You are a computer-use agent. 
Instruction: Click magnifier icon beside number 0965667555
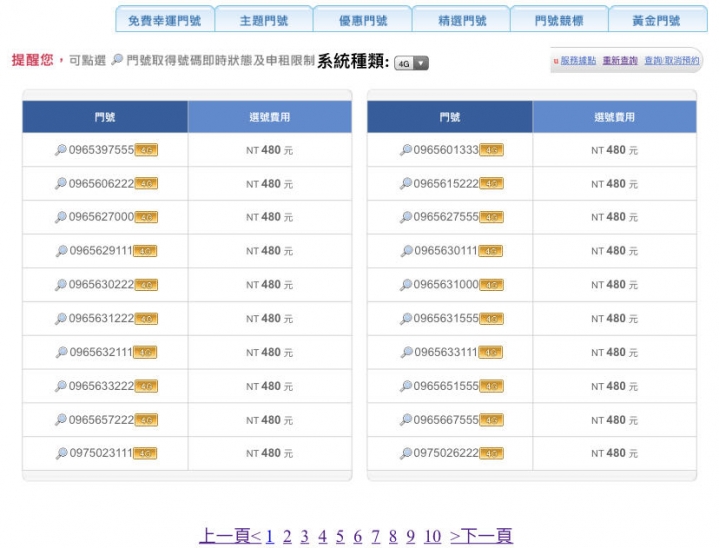tap(406, 419)
